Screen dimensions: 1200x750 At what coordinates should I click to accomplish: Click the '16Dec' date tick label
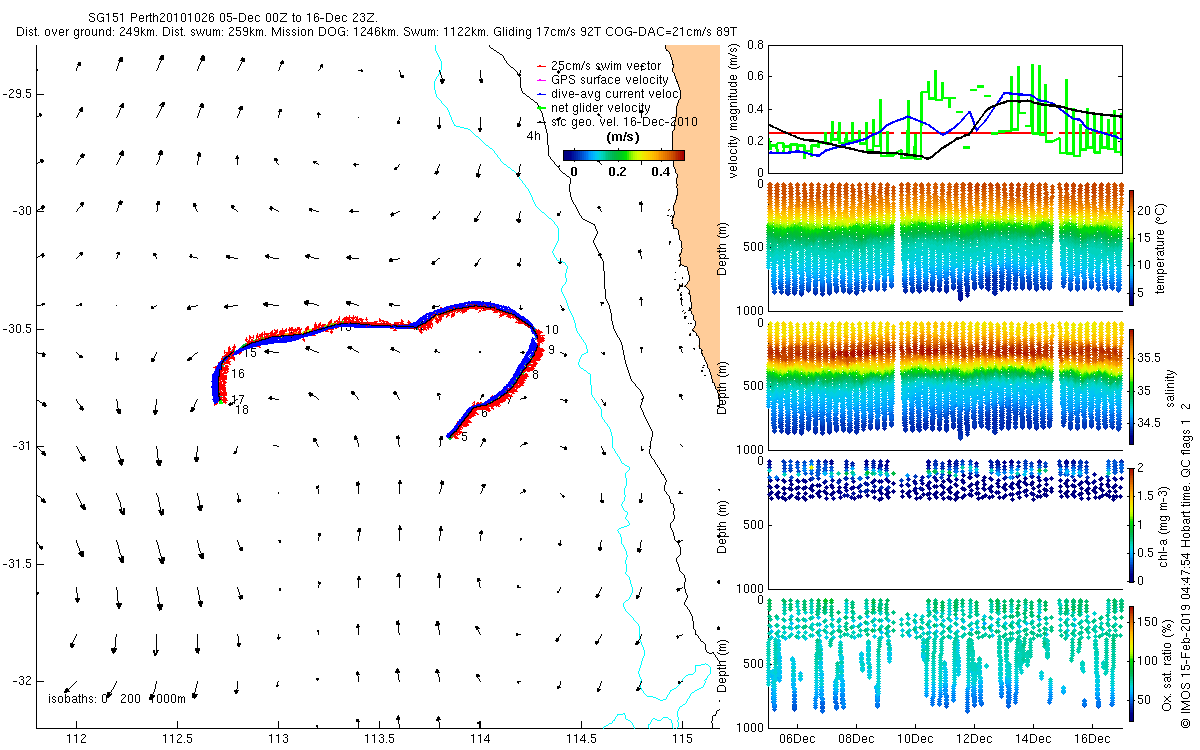click(x=1093, y=739)
